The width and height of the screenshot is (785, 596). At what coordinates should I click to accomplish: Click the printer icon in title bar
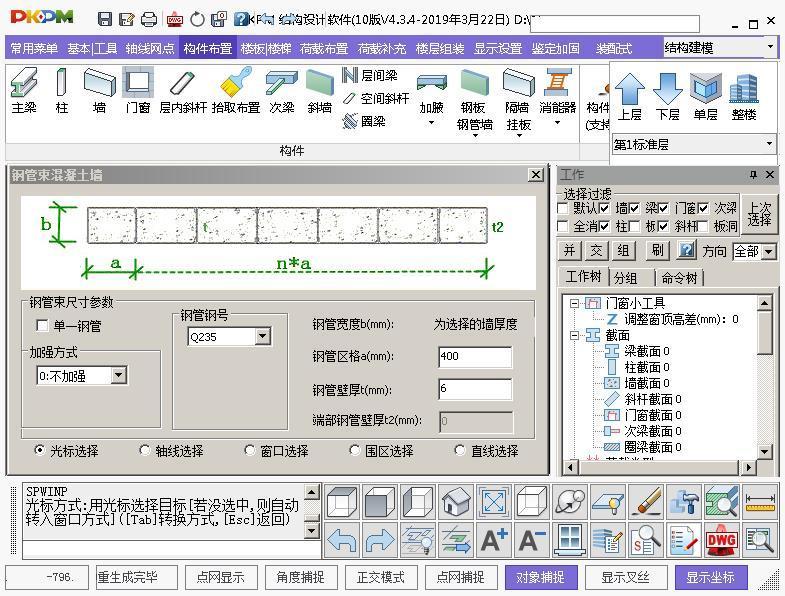tap(149, 19)
